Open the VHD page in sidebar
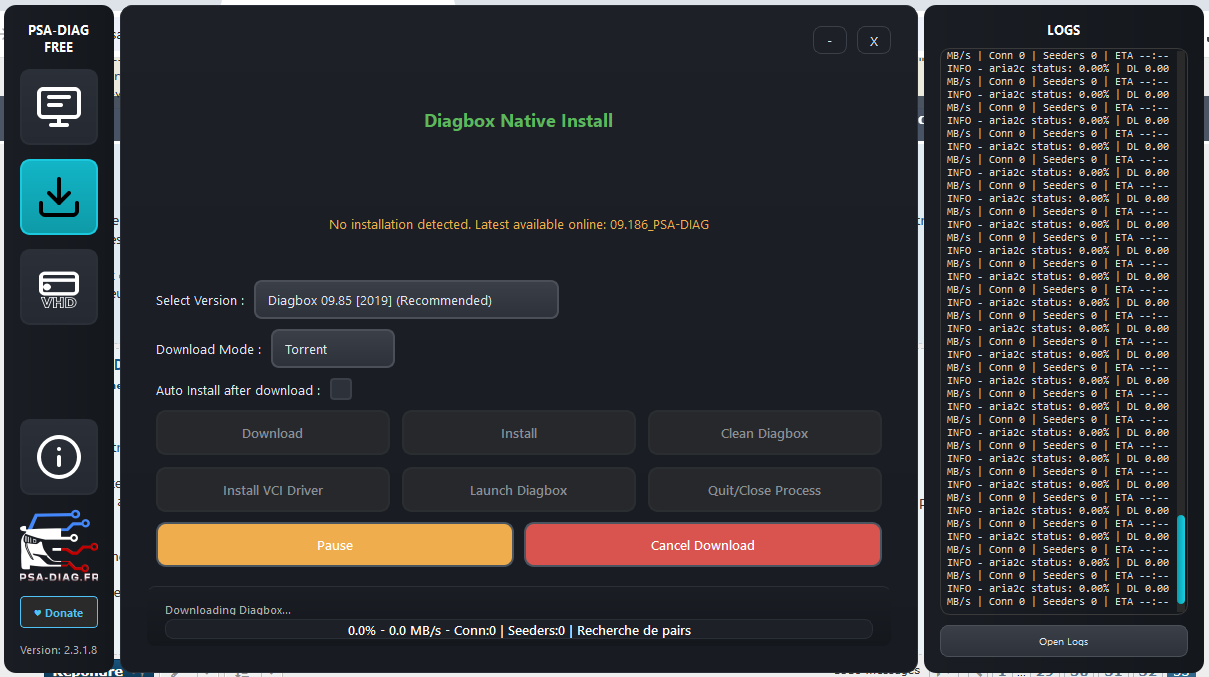Image resolution: width=1209 pixels, height=677 pixels. 59,287
